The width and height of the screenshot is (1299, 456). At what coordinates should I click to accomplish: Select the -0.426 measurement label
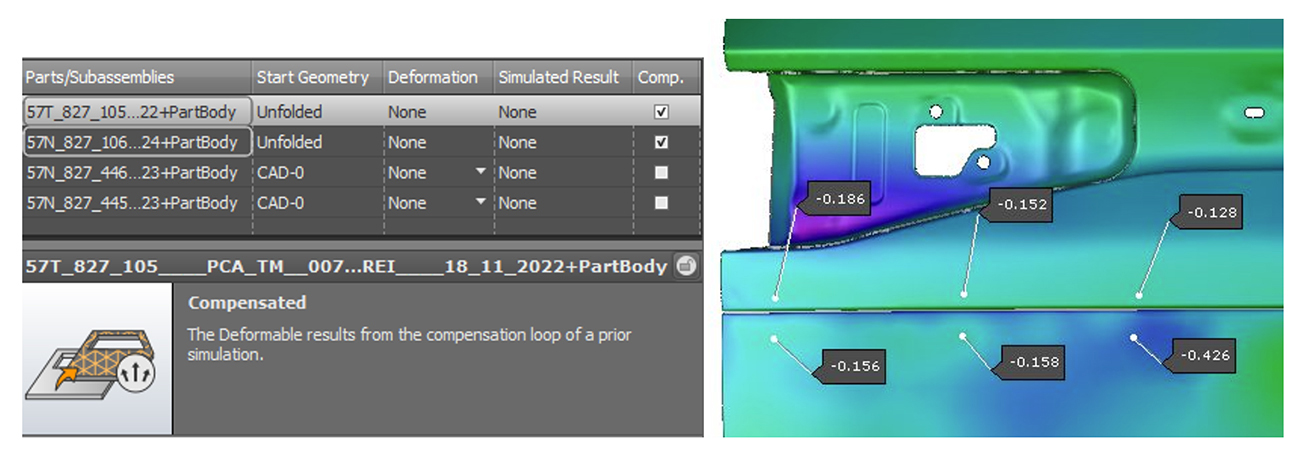pos(1204,355)
